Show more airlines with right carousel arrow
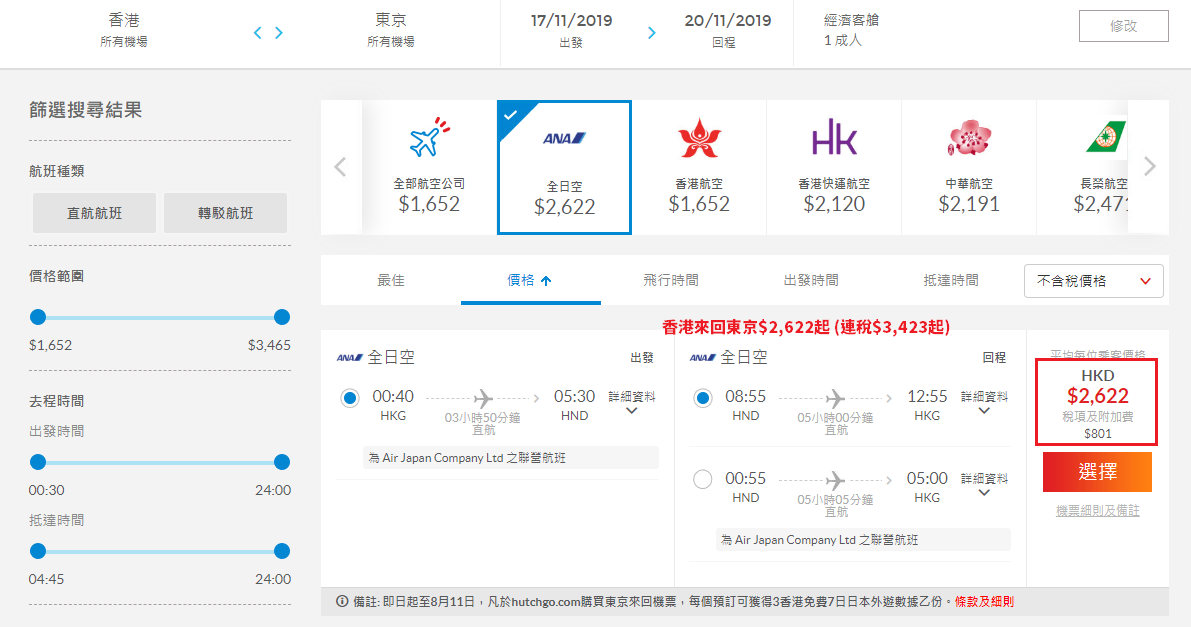The width and height of the screenshot is (1191, 627). 1150,166
